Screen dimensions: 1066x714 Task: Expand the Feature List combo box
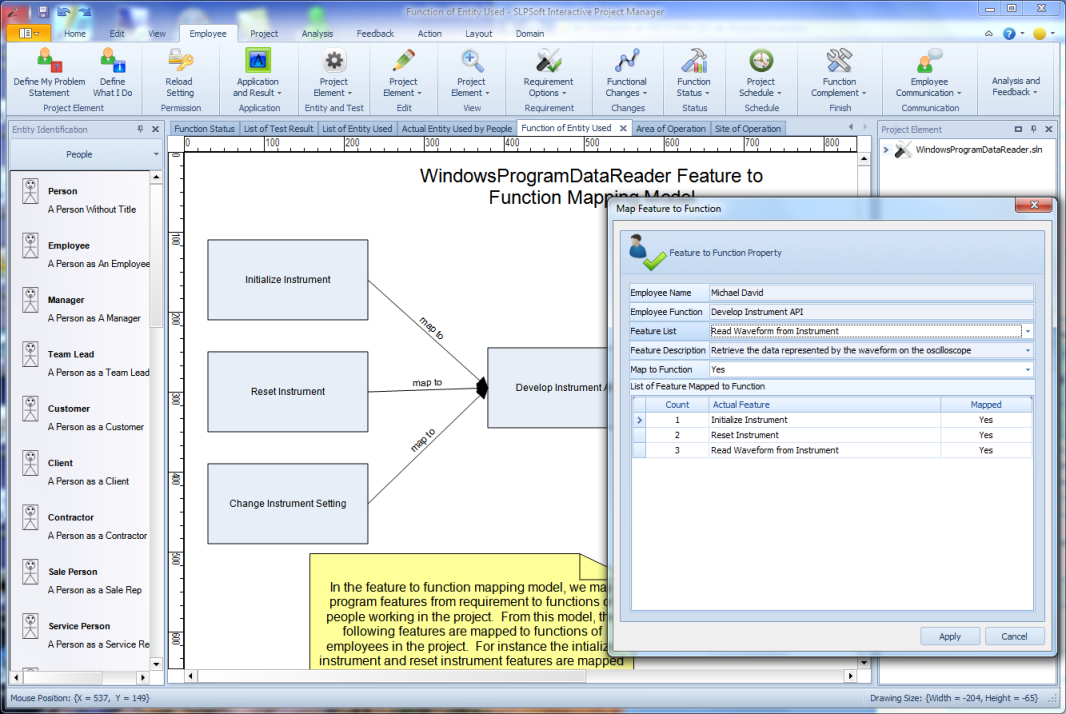click(1028, 331)
